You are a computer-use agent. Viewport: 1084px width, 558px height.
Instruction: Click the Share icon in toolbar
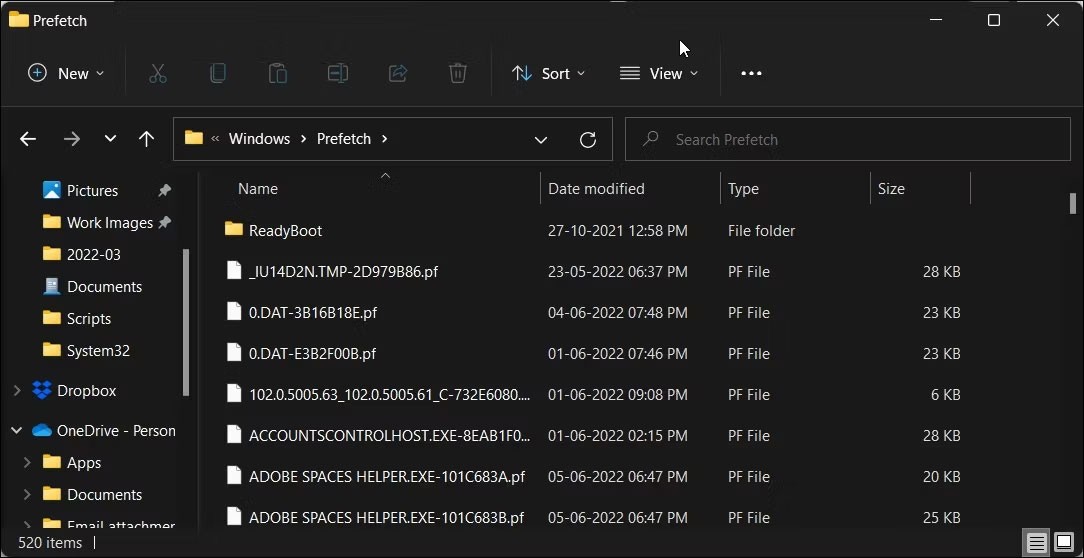(397, 73)
